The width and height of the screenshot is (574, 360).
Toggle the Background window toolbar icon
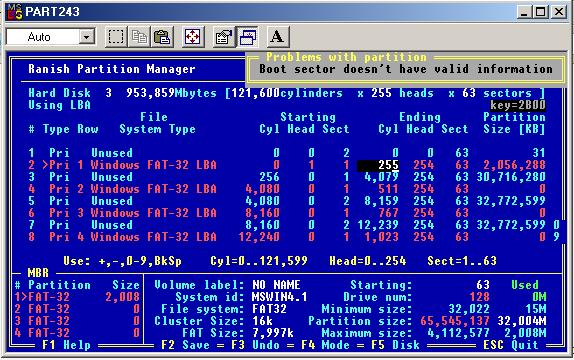tap(247, 37)
